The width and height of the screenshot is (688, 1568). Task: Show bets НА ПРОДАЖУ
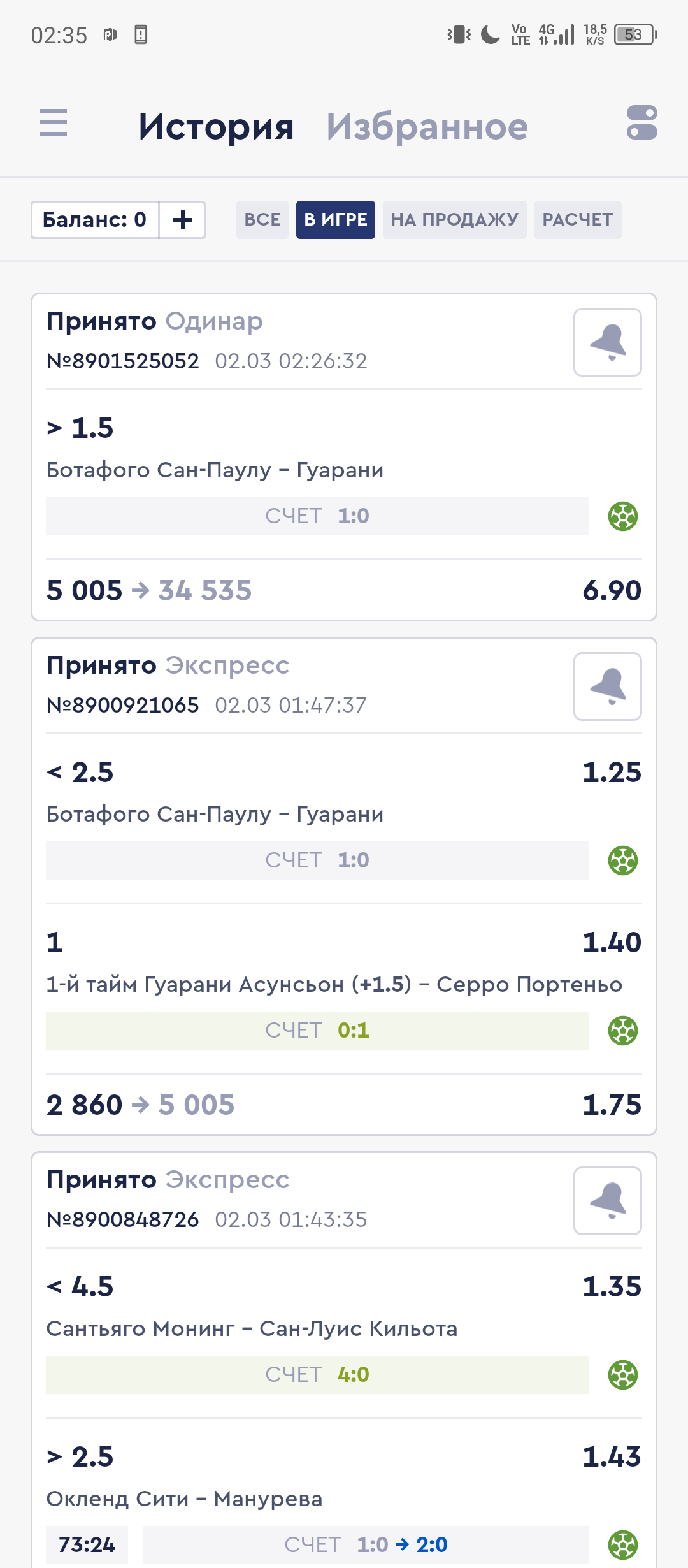pos(454,220)
